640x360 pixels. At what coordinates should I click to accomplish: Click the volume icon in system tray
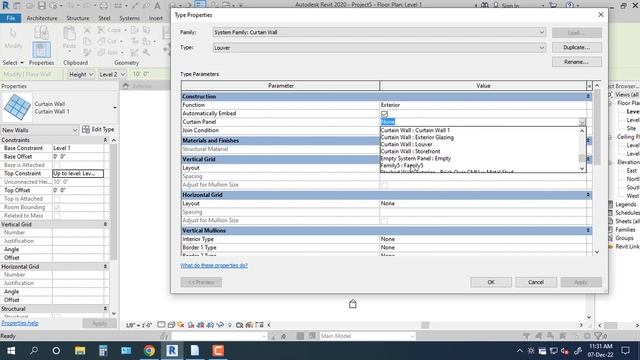[565, 351]
